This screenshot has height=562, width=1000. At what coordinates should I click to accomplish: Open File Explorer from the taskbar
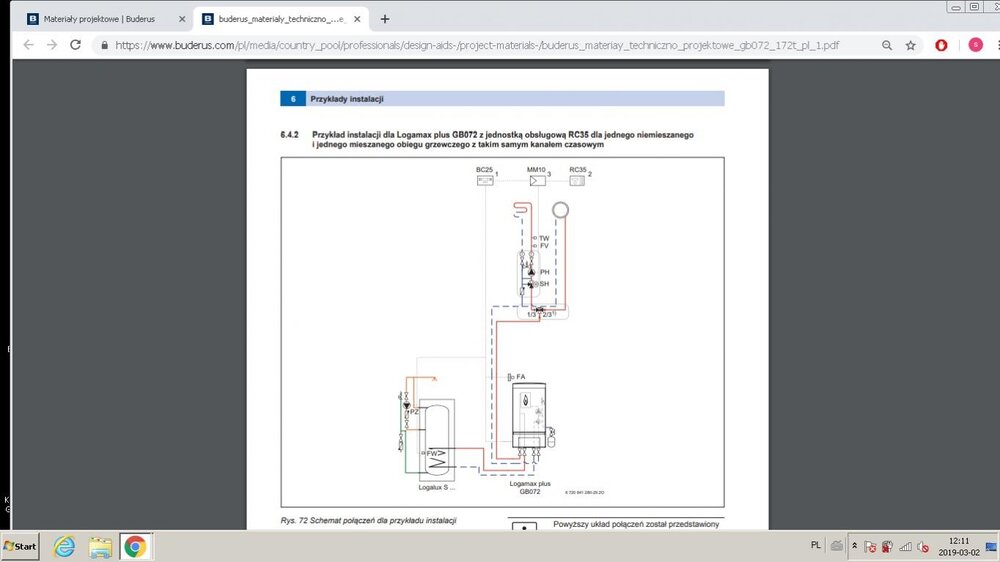(x=100, y=547)
